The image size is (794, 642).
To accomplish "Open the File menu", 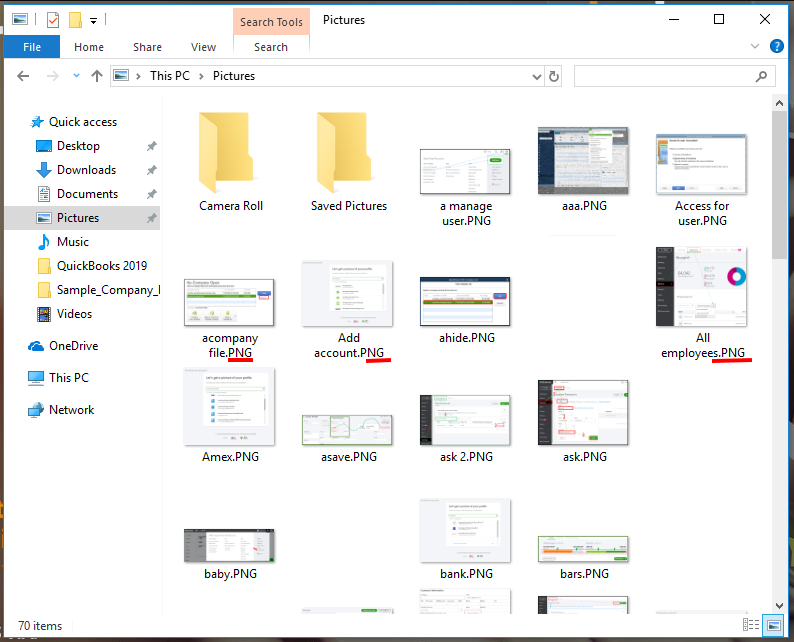I will pyautogui.click(x=32, y=47).
